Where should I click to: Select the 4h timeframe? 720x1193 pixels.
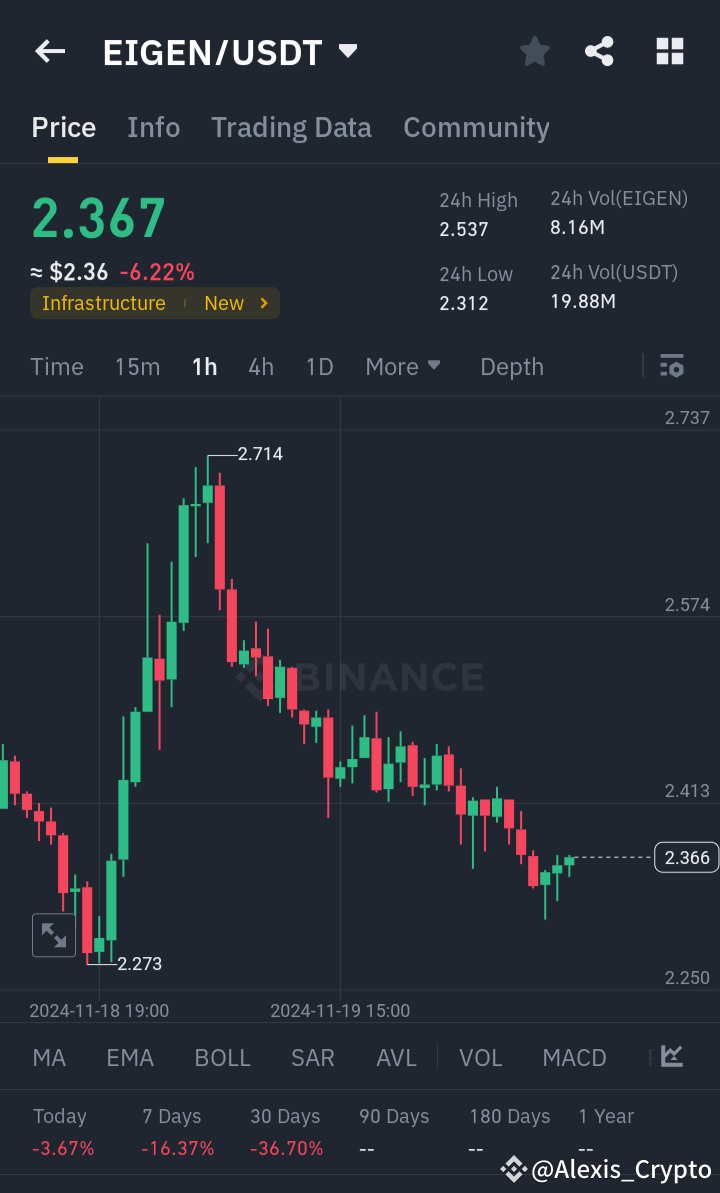(260, 367)
